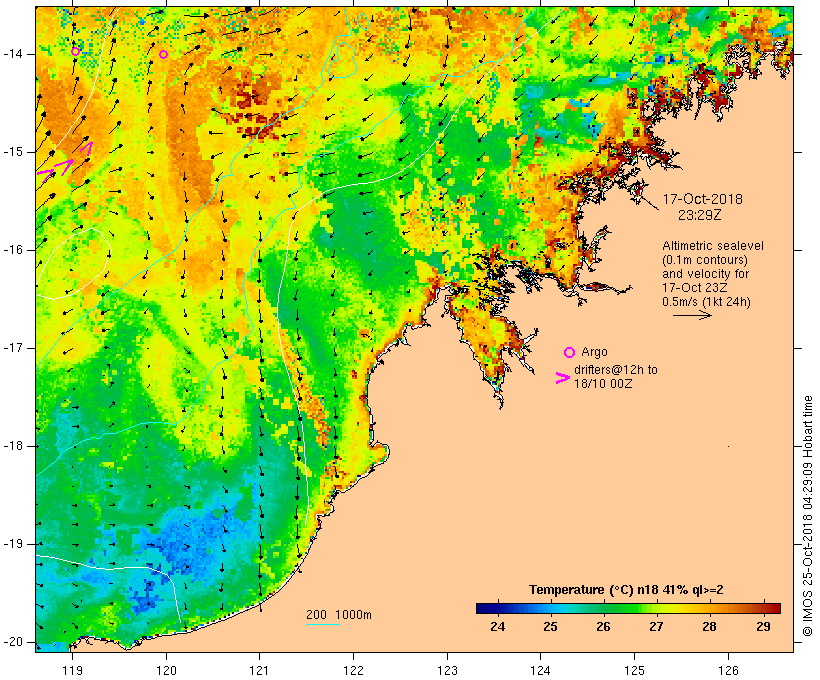Screen dimensions: 820x680
Task: Click the 125 longitude axis label
Action: click(x=635, y=670)
